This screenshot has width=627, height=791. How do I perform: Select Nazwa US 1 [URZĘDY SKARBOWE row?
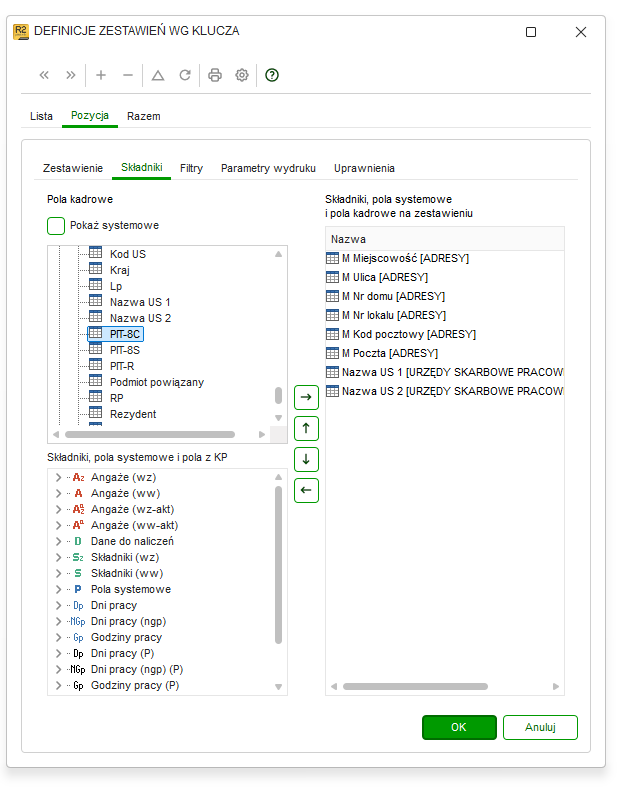[444, 372]
